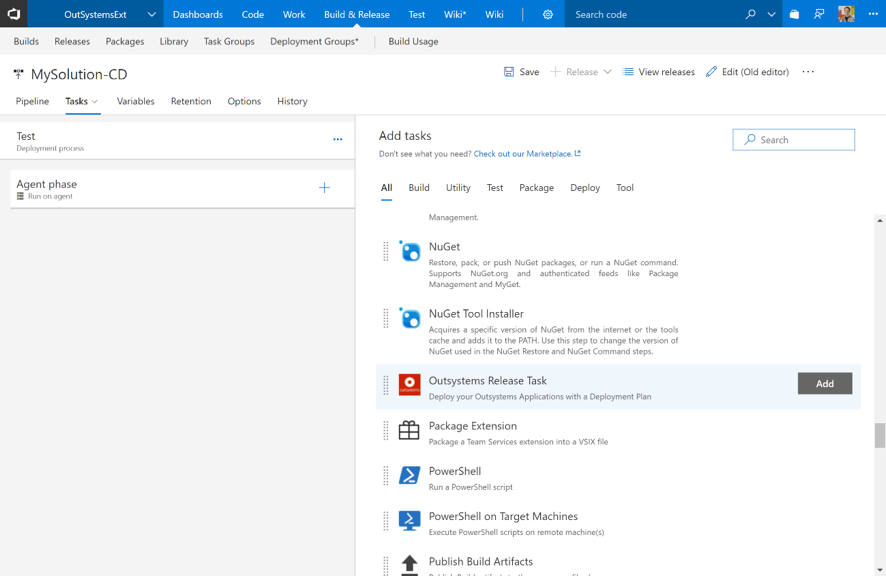The height and width of the screenshot is (576, 886).
Task: Click the release definition icon beside MySolution-CD
Action: 19,74
